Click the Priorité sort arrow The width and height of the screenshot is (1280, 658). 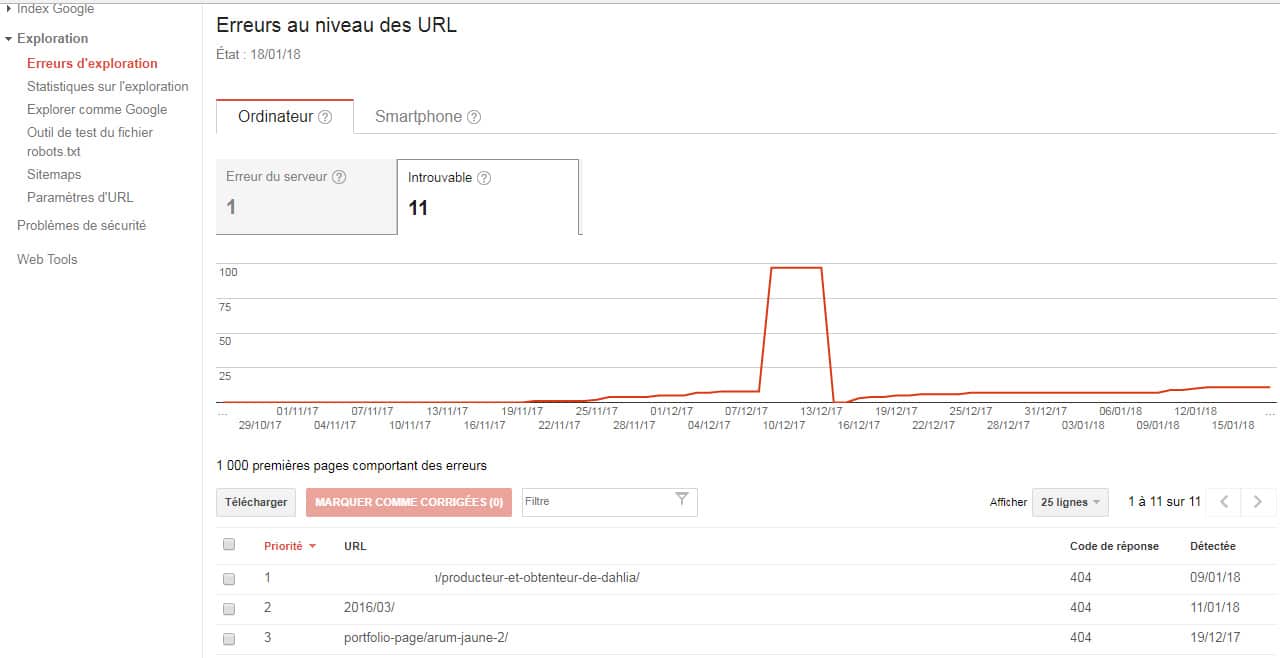(313, 546)
